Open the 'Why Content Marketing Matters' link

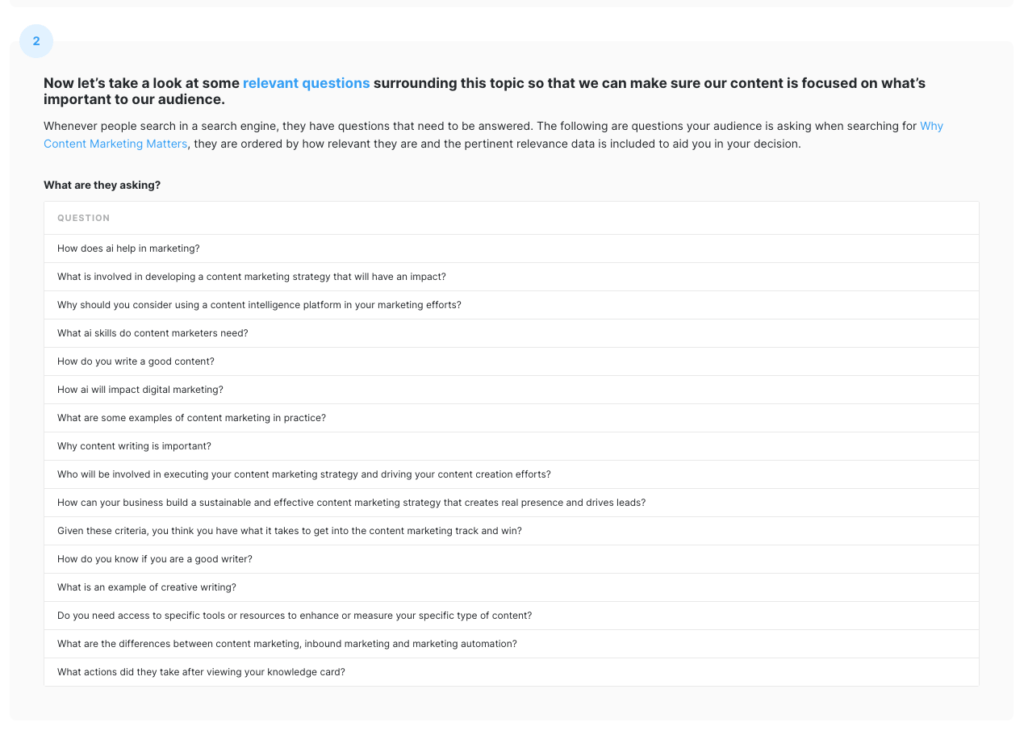click(x=115, y=144)
